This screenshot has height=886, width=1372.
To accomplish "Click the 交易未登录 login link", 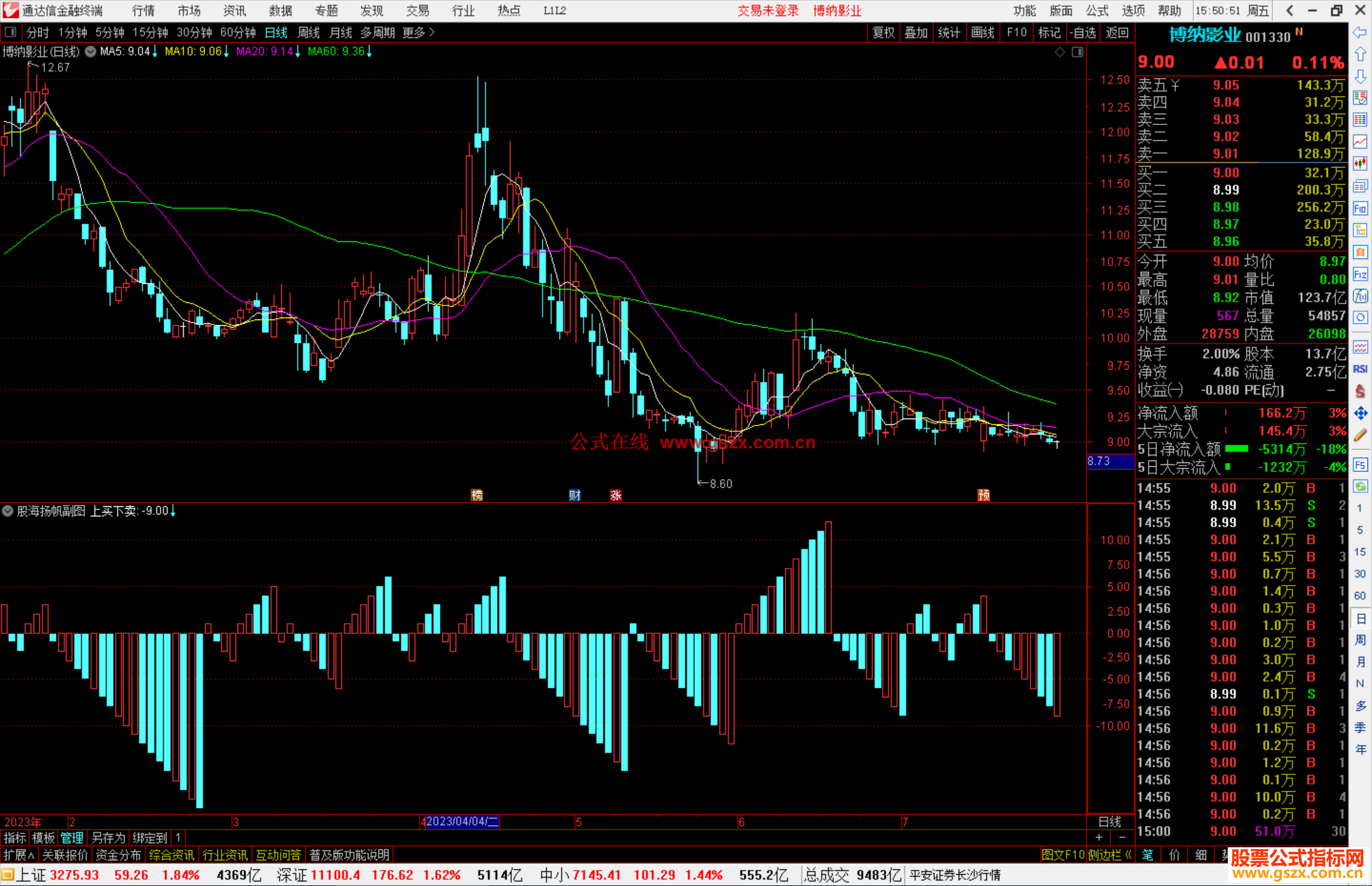I will tap(768, 11).
